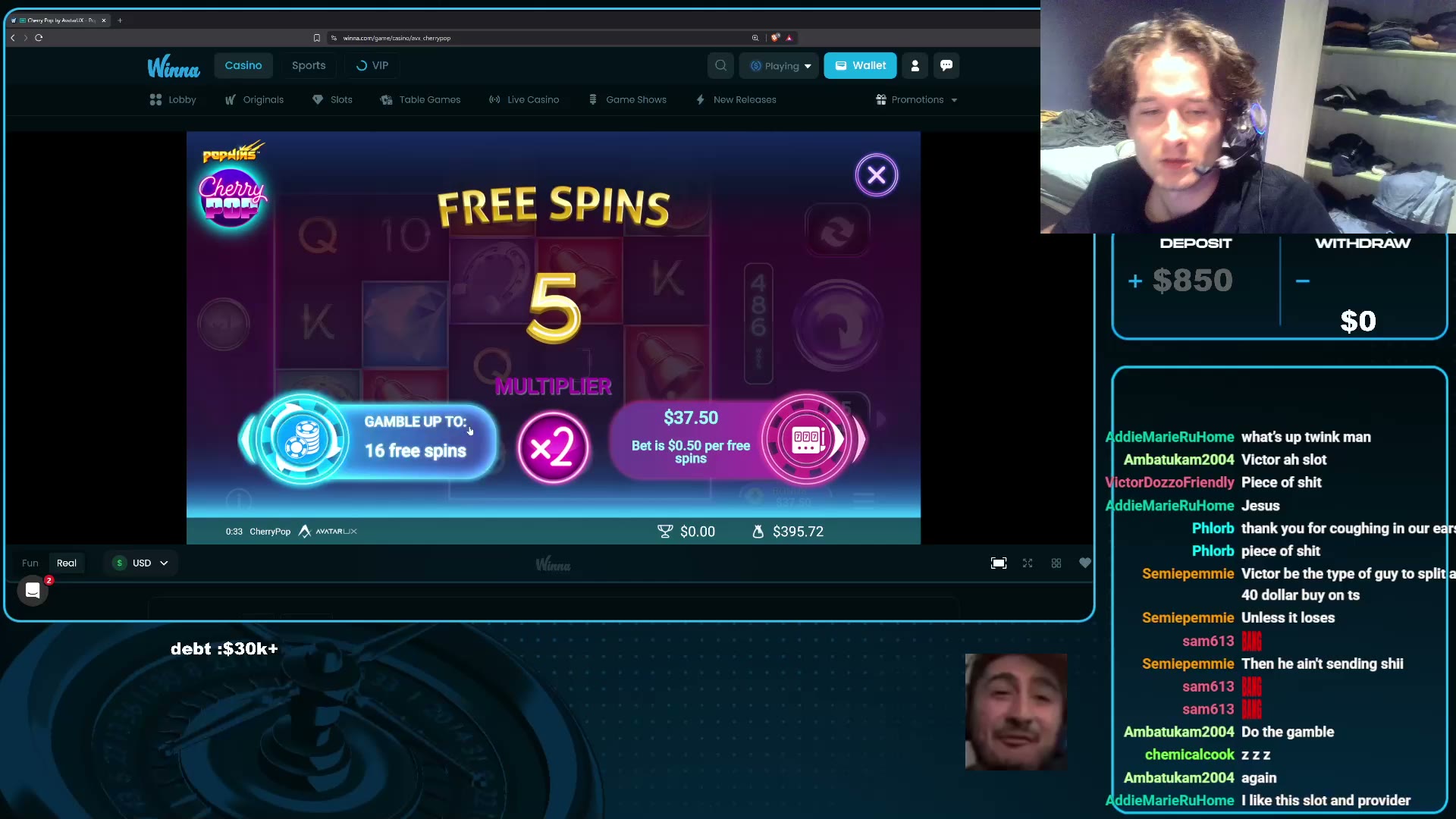Open the VIP section

(x=372, y=65)
